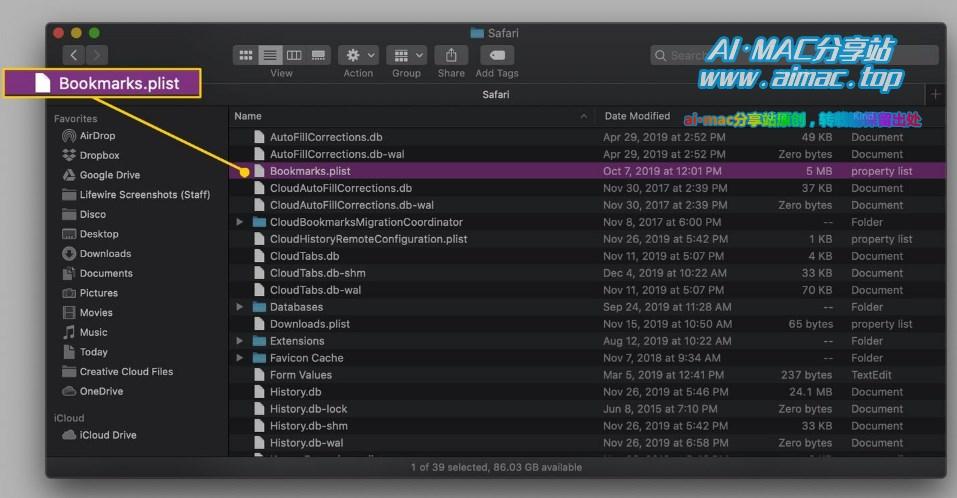Open Downloads in the sidebar
This screenshot has height=498, width=957.
tap(96, 253)
